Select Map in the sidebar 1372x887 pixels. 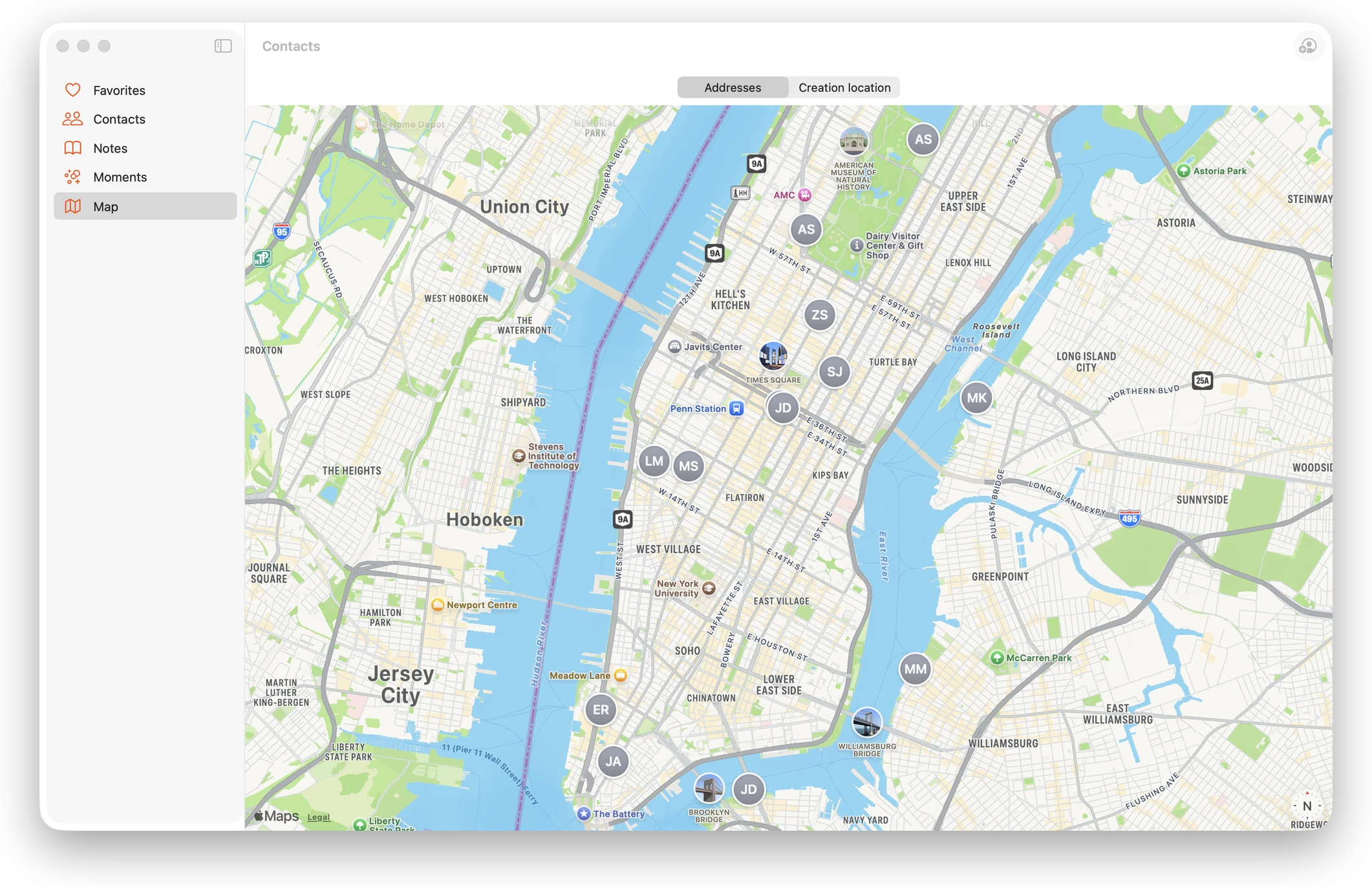pos(145,206)
